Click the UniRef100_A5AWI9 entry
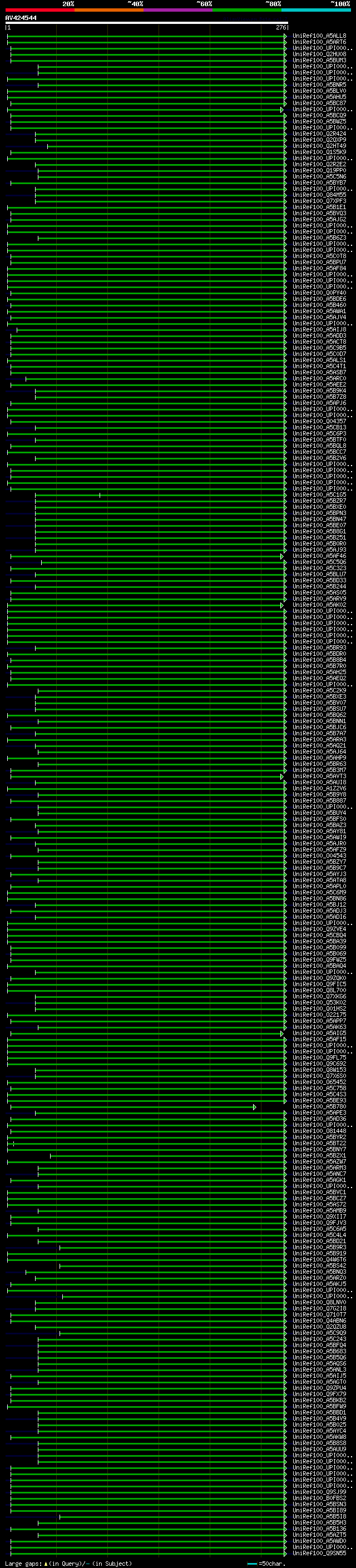 (x=319, y=837)
